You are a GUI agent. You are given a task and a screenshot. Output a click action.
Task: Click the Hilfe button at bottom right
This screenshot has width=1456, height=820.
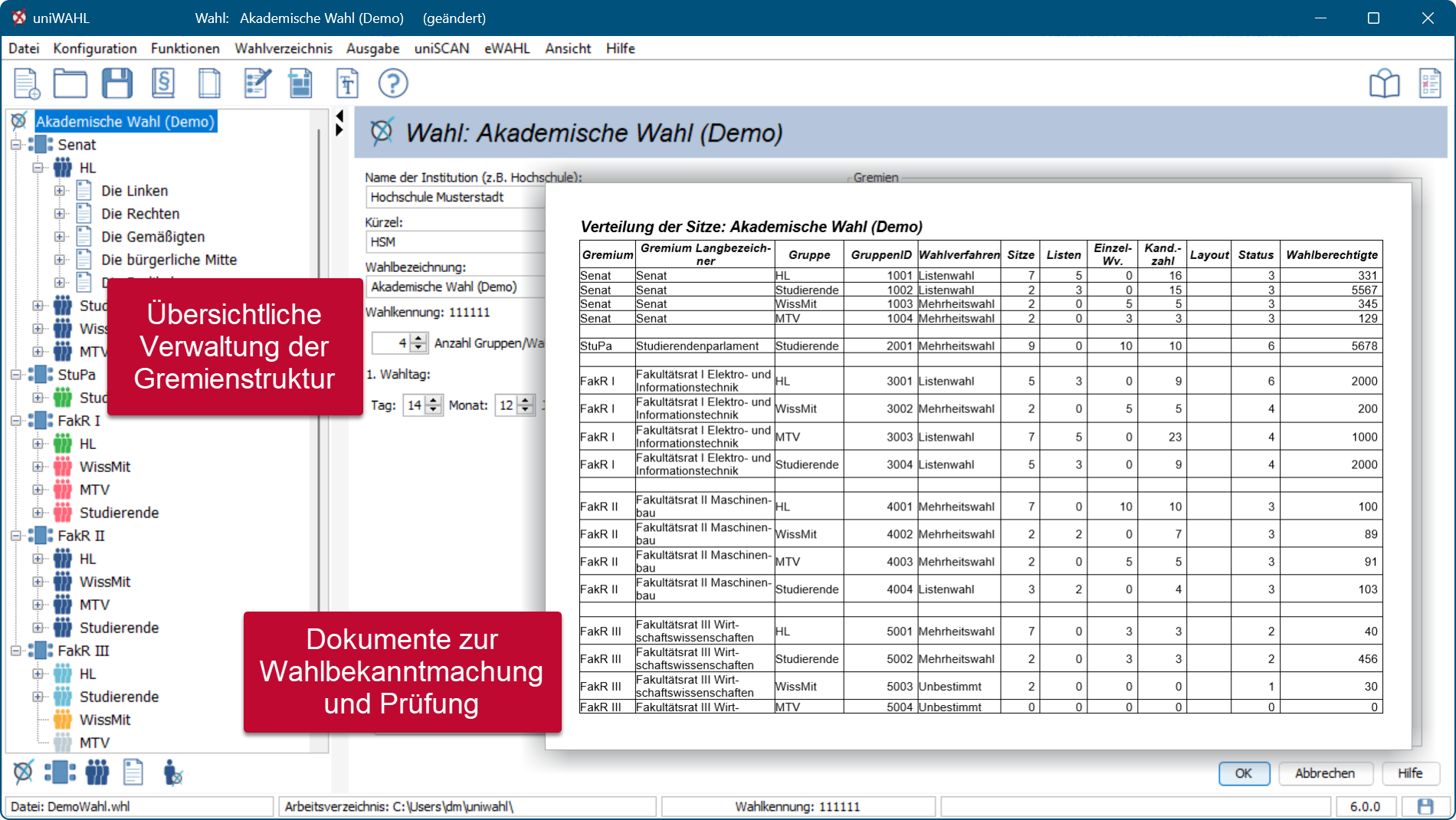(x=1410, y=773)
